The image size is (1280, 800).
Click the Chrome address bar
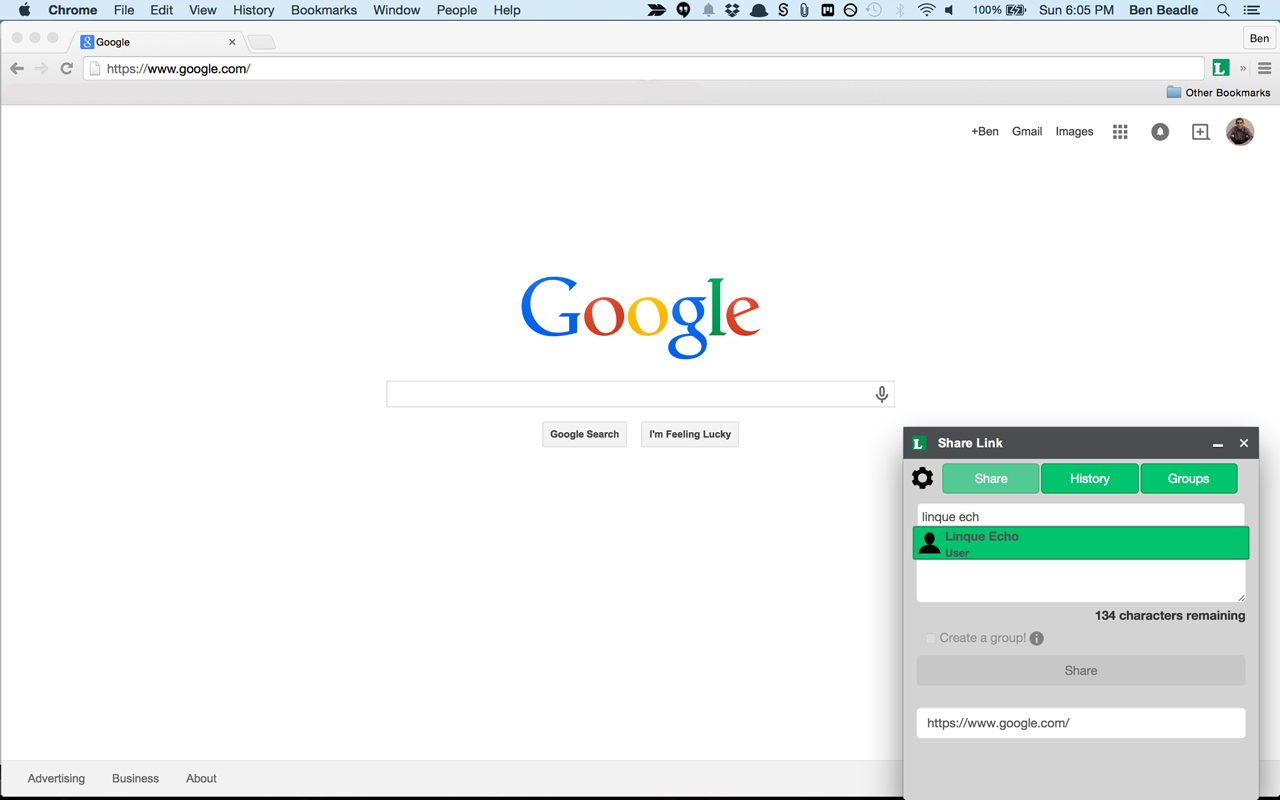[643, 68]
